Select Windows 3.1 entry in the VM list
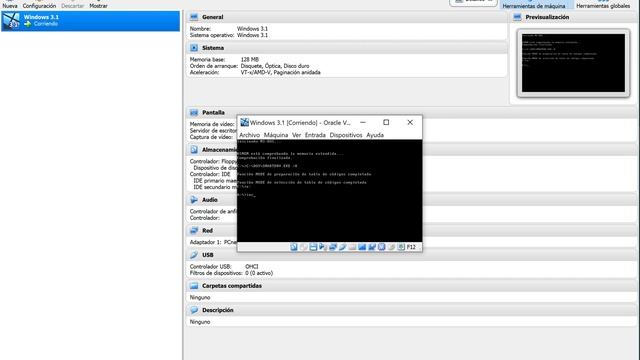640x360 pixels. point(91,21)
